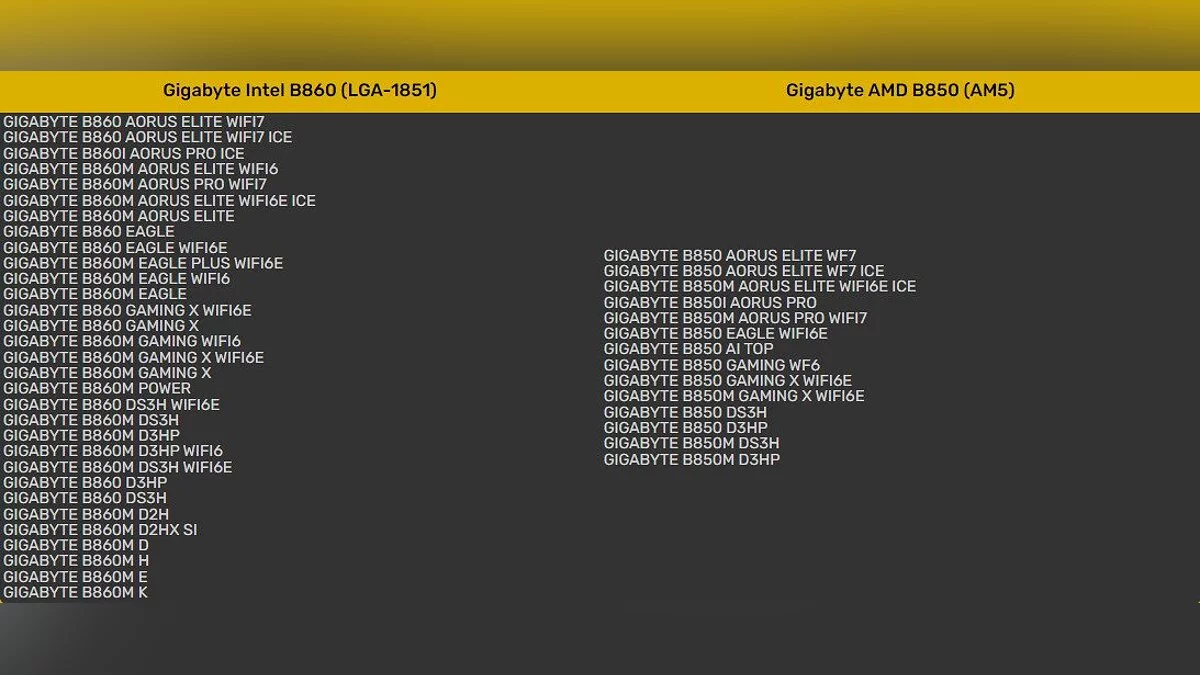This screenshot has height=675, width=1200.
Task: Select GIGABYTE B860M EAGLE row
Action: [x=95, y=294]
